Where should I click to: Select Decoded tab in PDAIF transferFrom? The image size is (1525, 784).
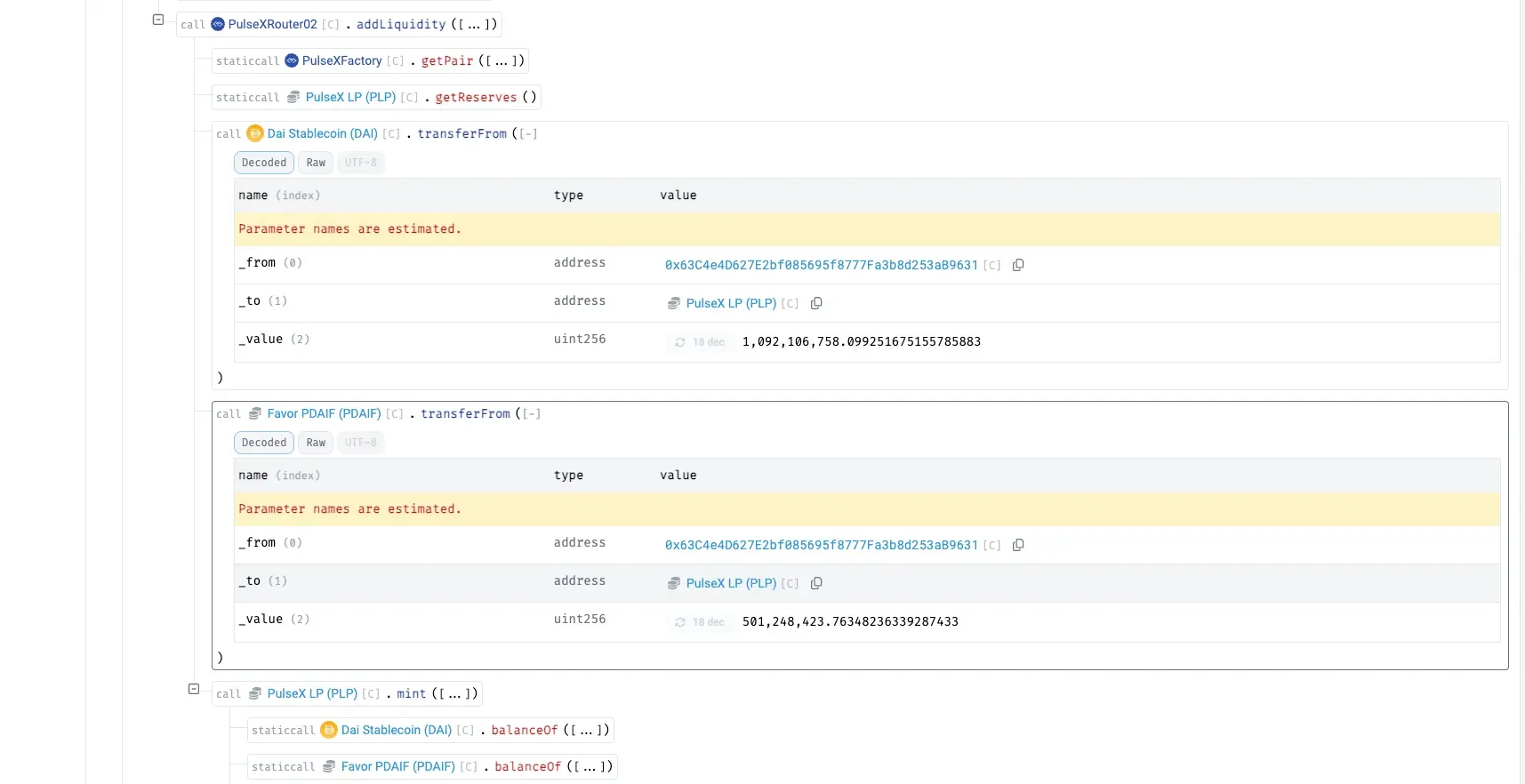(264, 443)
